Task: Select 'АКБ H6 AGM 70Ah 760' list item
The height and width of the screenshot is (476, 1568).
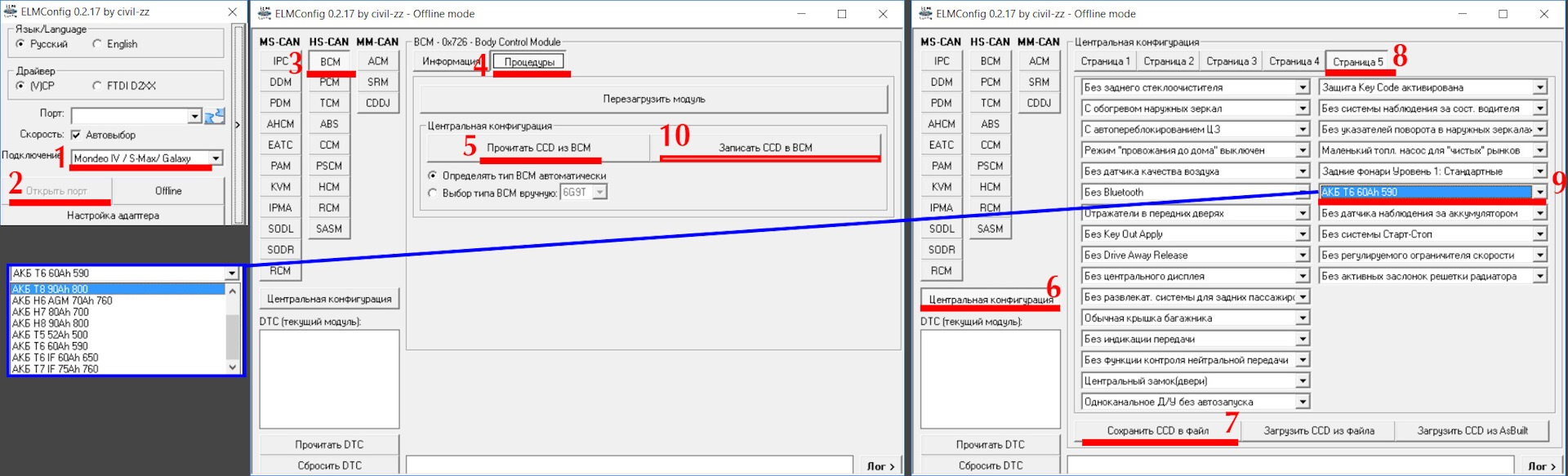Action: [62, 300]
